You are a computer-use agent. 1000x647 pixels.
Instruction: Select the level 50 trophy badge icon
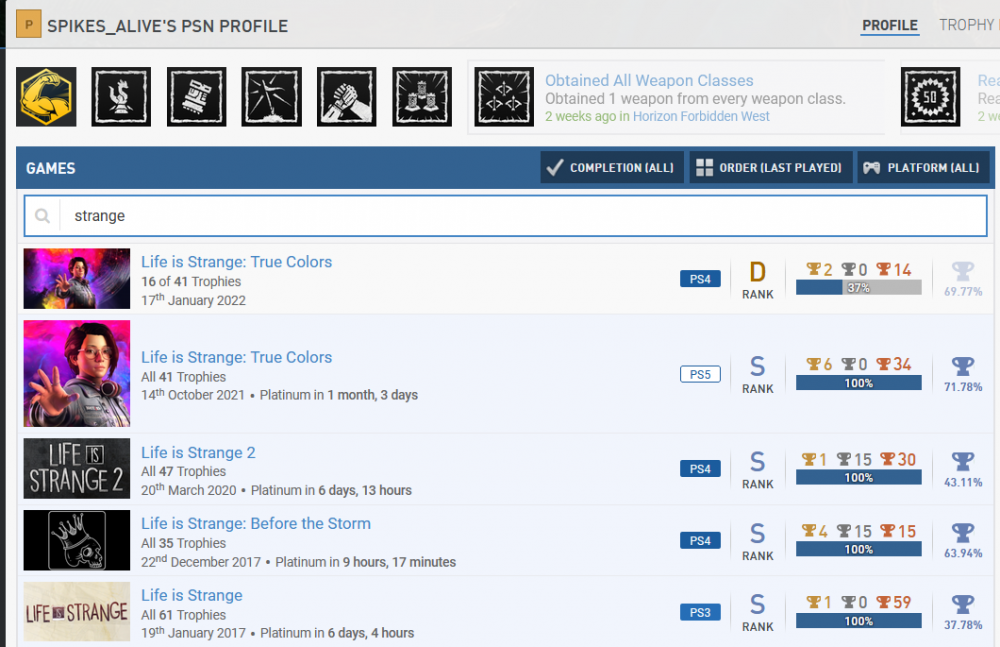(930, 97)
